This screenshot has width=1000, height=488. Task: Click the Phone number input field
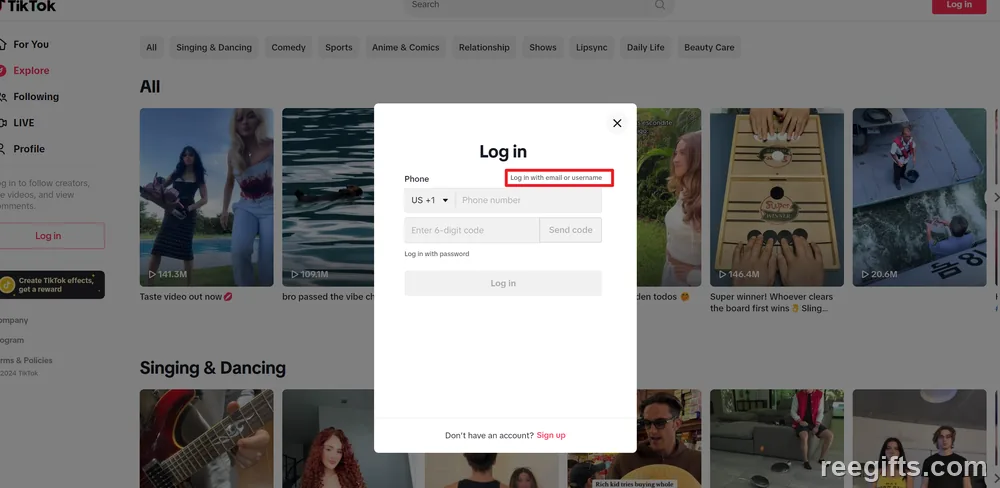pyautogui.click(x=528, y=200)
